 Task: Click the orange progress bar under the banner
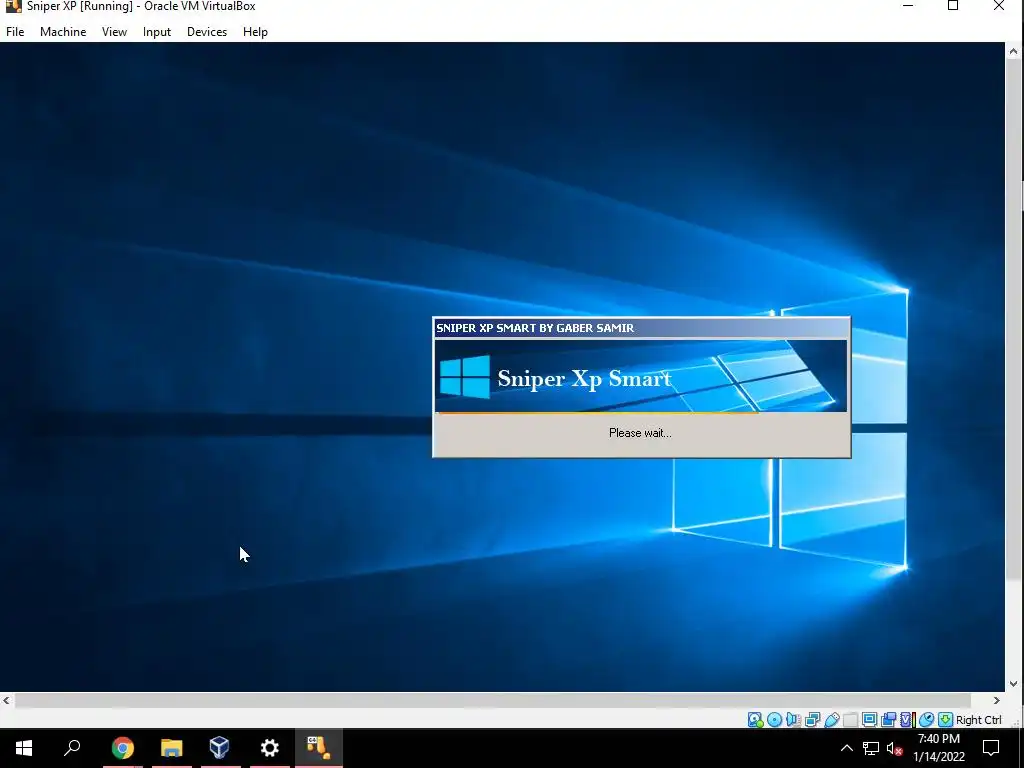click(596, 413)
